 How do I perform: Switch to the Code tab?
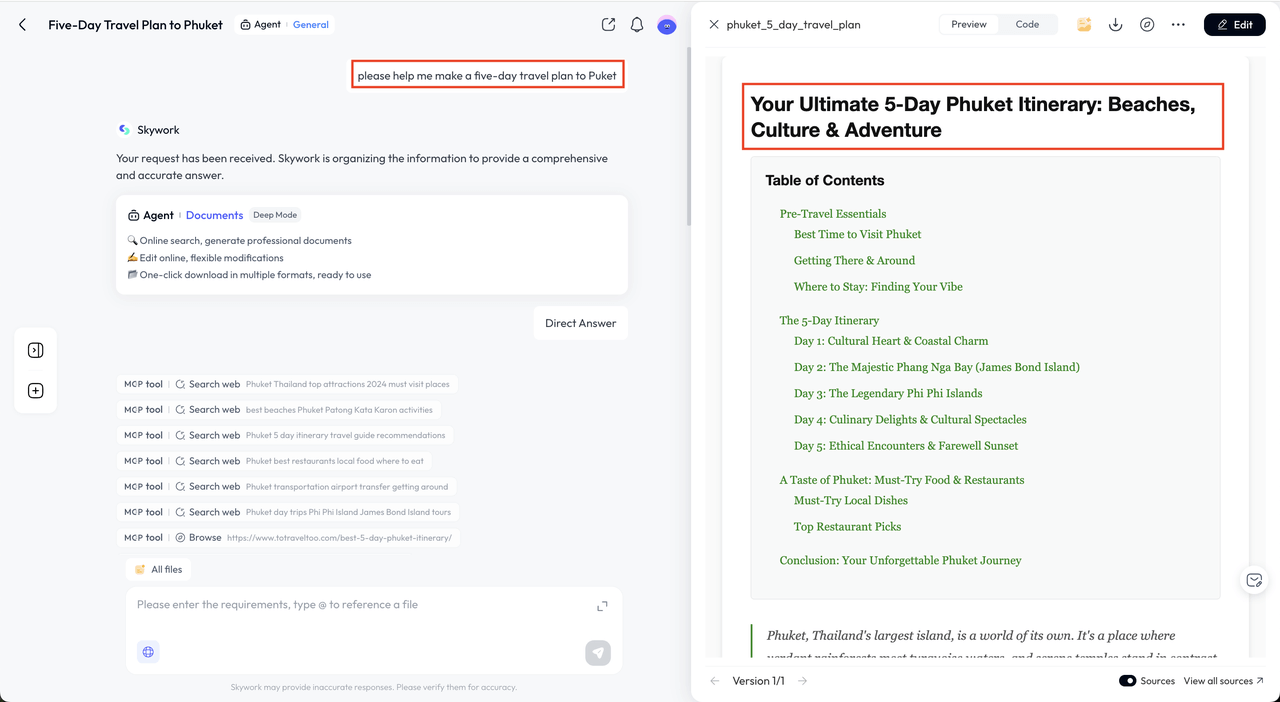pos(1027,25)
